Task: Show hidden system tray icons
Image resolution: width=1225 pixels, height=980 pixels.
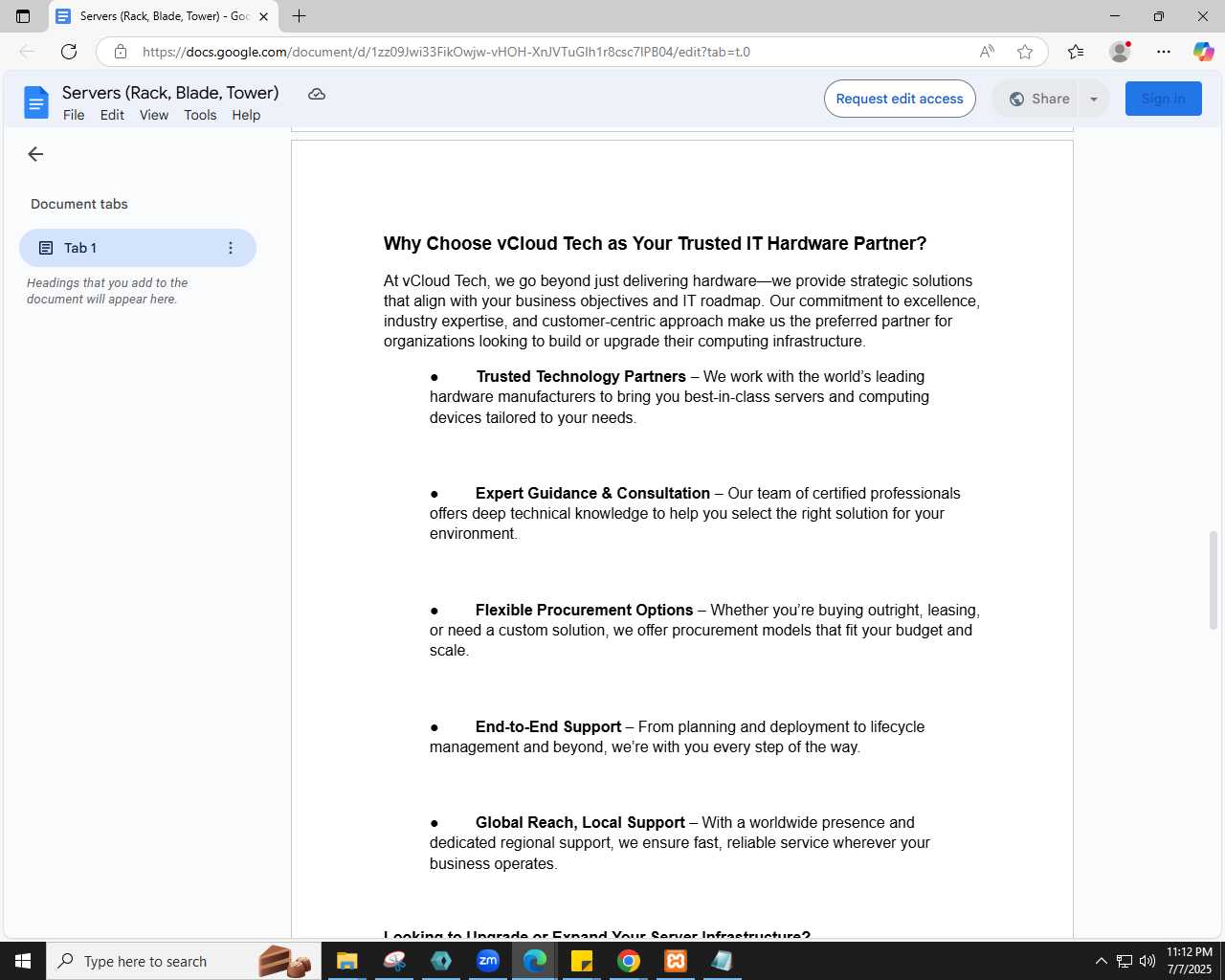Action: pyautogui.click(x=1101, y=961)
